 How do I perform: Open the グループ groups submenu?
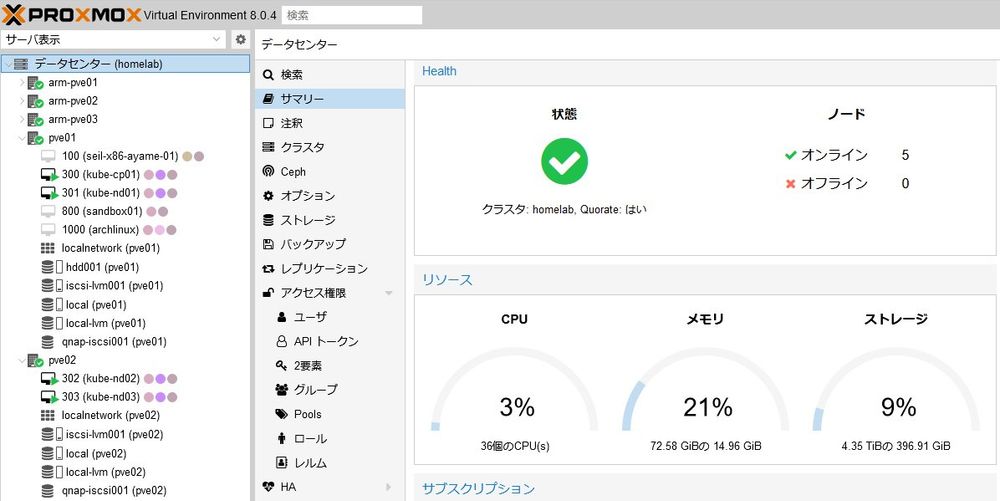click(330, 389)
